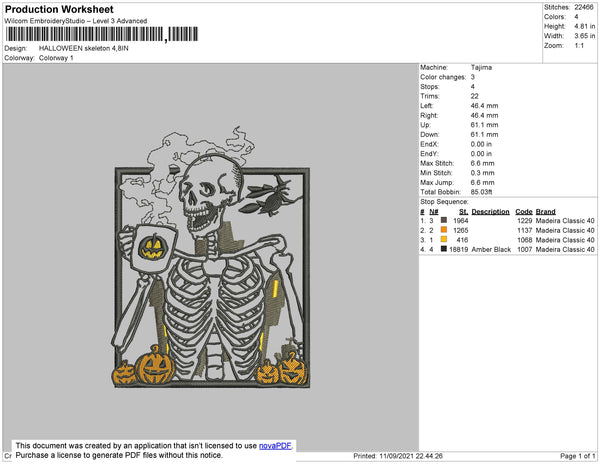Click the Colors value '4'
The width and height of the screenshot is (600, 464).
(576, 17)
